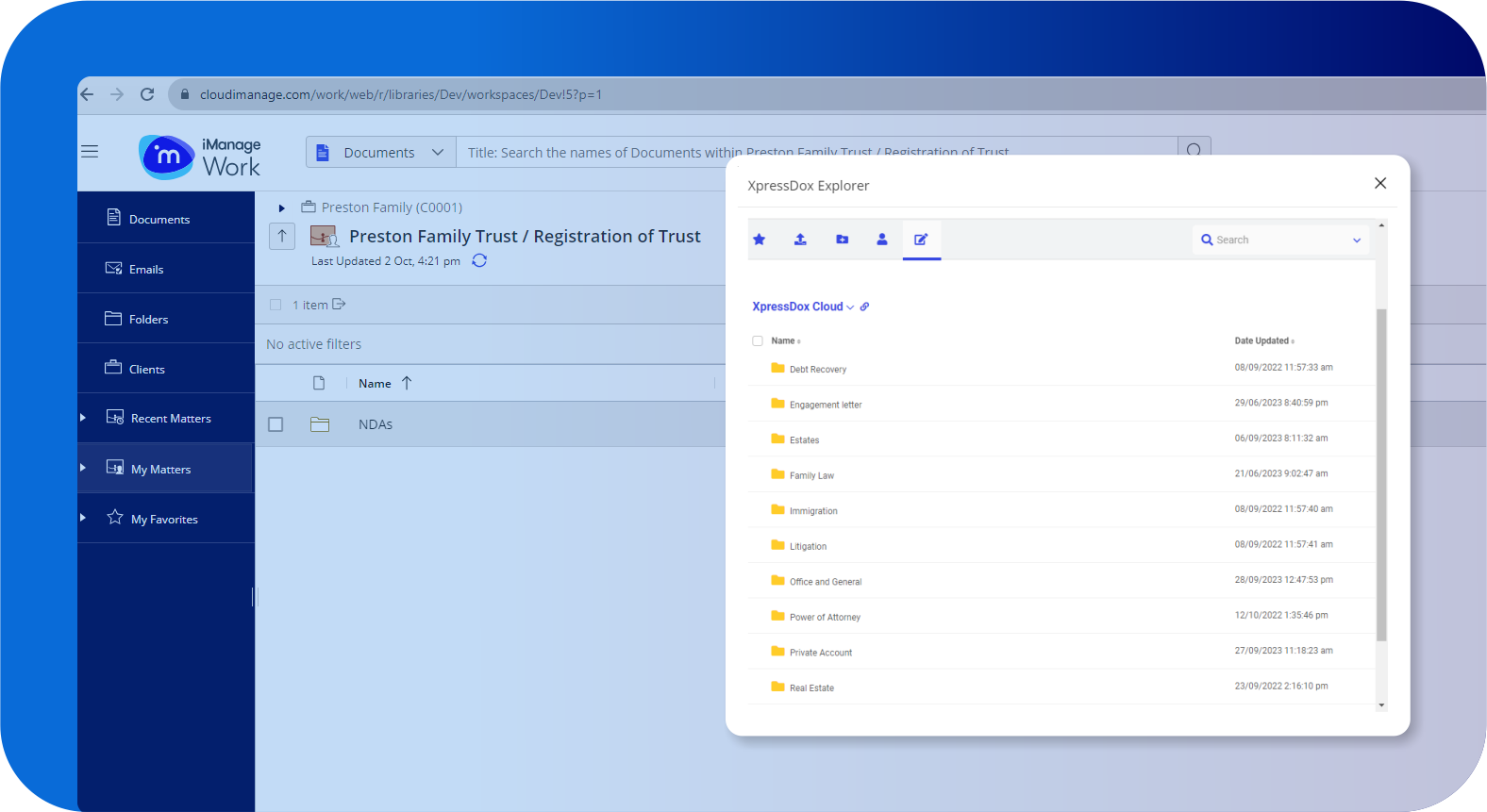Image resolution: width=1487 pixels, height=812 pixels.
Task: Reload the browser page
Action: (x=147, y=94)
